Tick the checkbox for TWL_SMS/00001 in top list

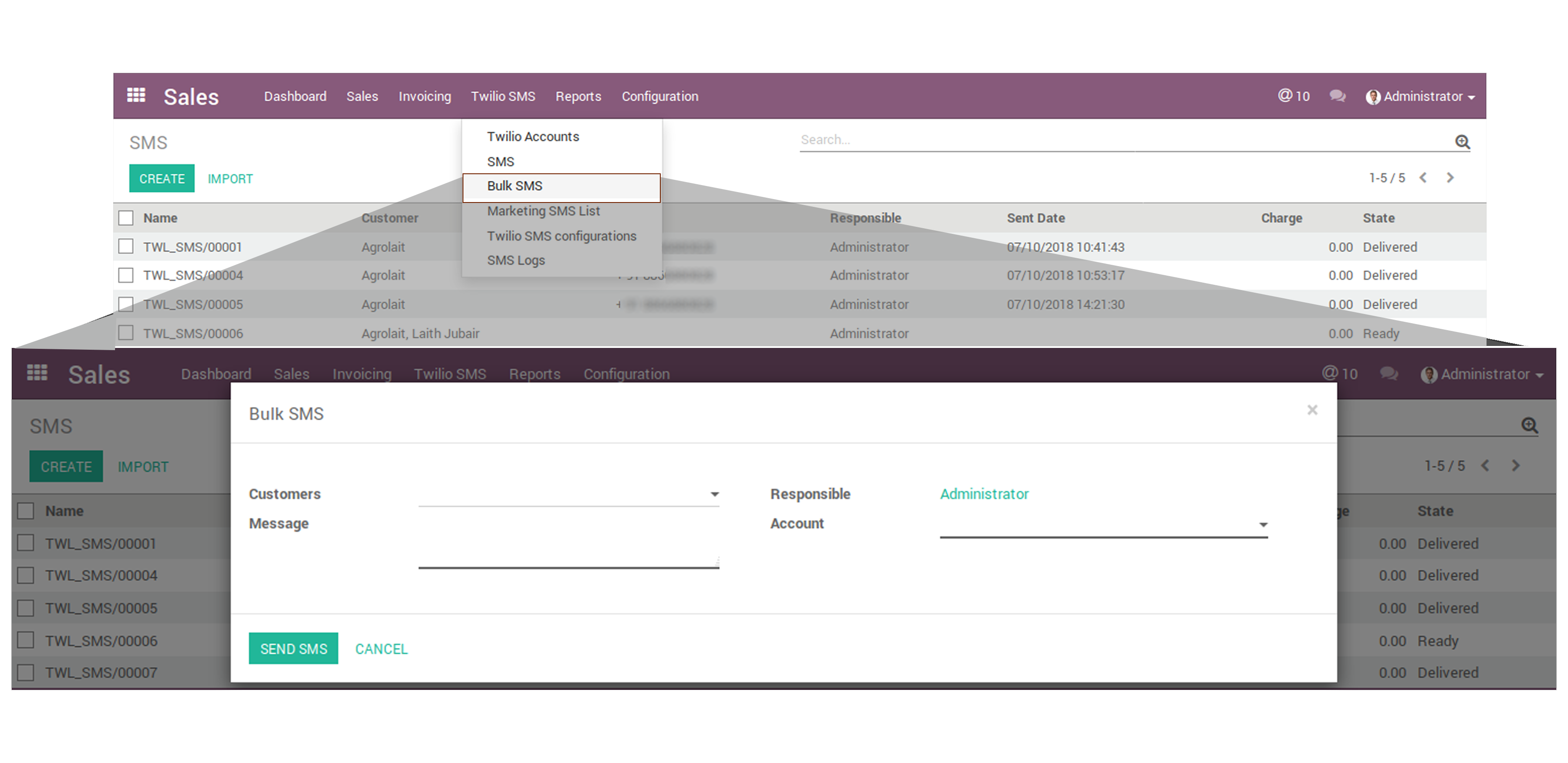(x=126, y=246)
